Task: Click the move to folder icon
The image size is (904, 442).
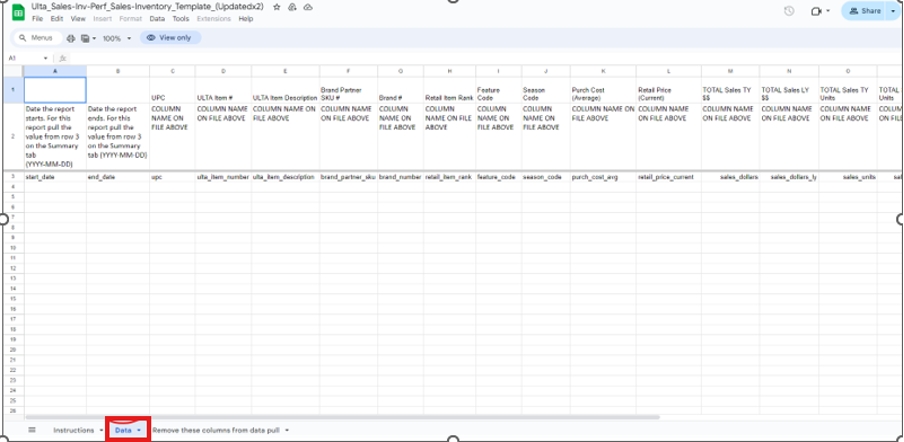Action: point(291,7)
